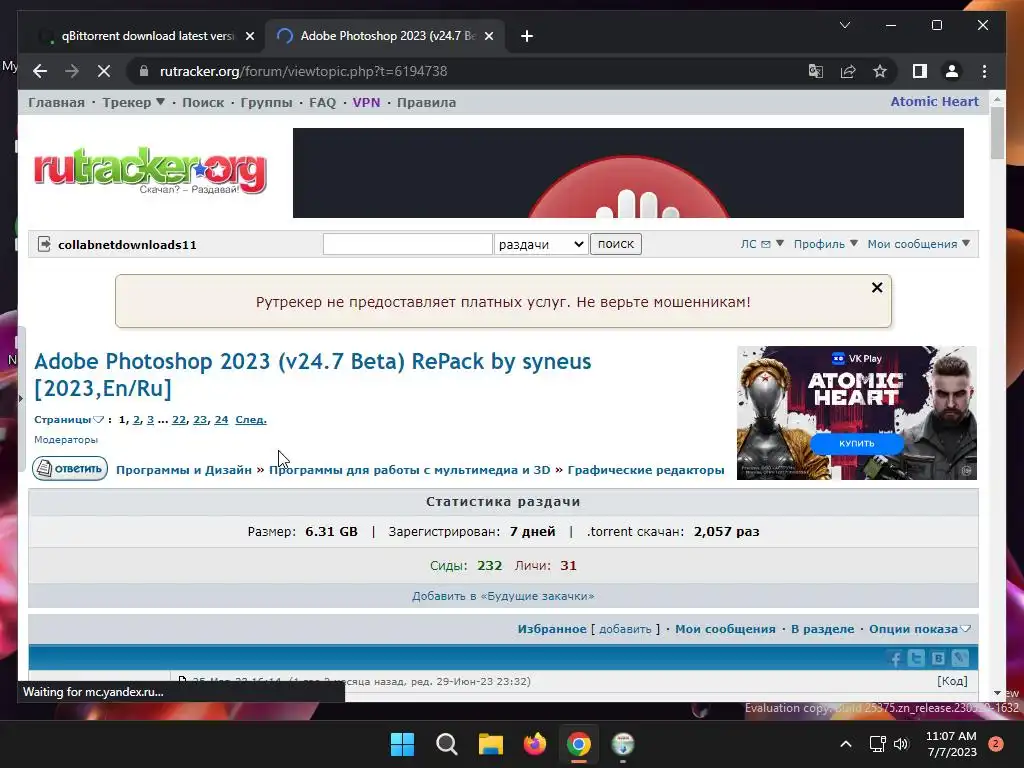
Task: Open the Chrome side panel icon
Action: tap(920, 71)
